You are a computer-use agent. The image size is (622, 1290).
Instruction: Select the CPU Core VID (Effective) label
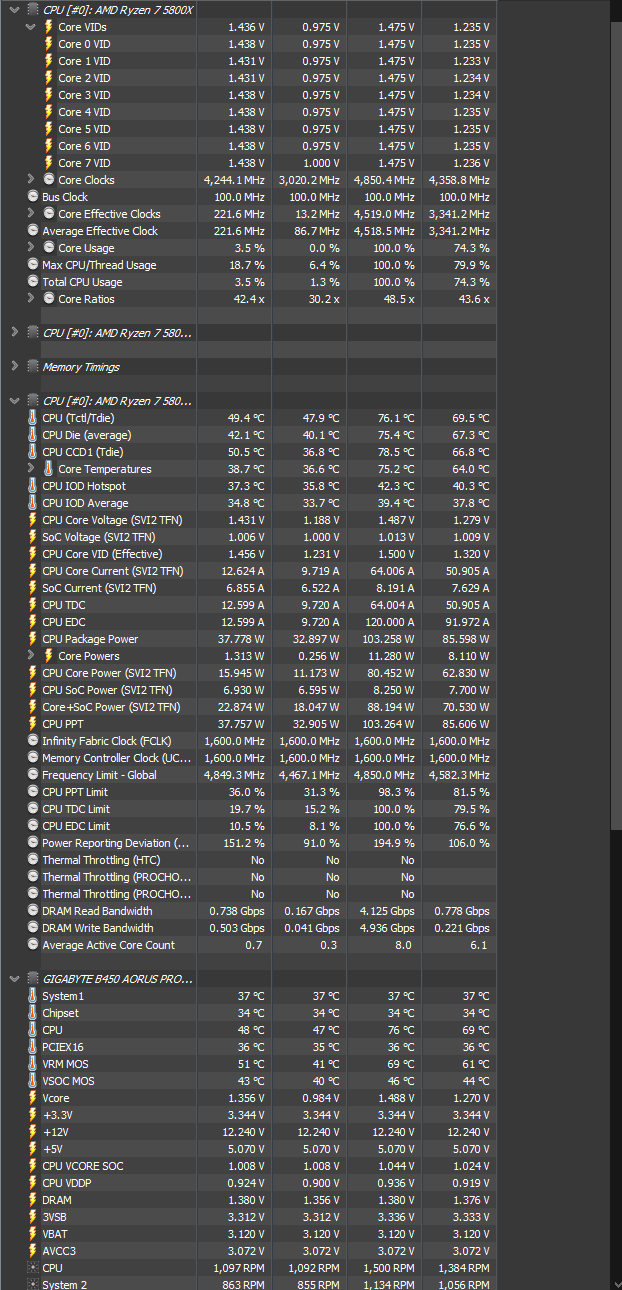[102, 554]
